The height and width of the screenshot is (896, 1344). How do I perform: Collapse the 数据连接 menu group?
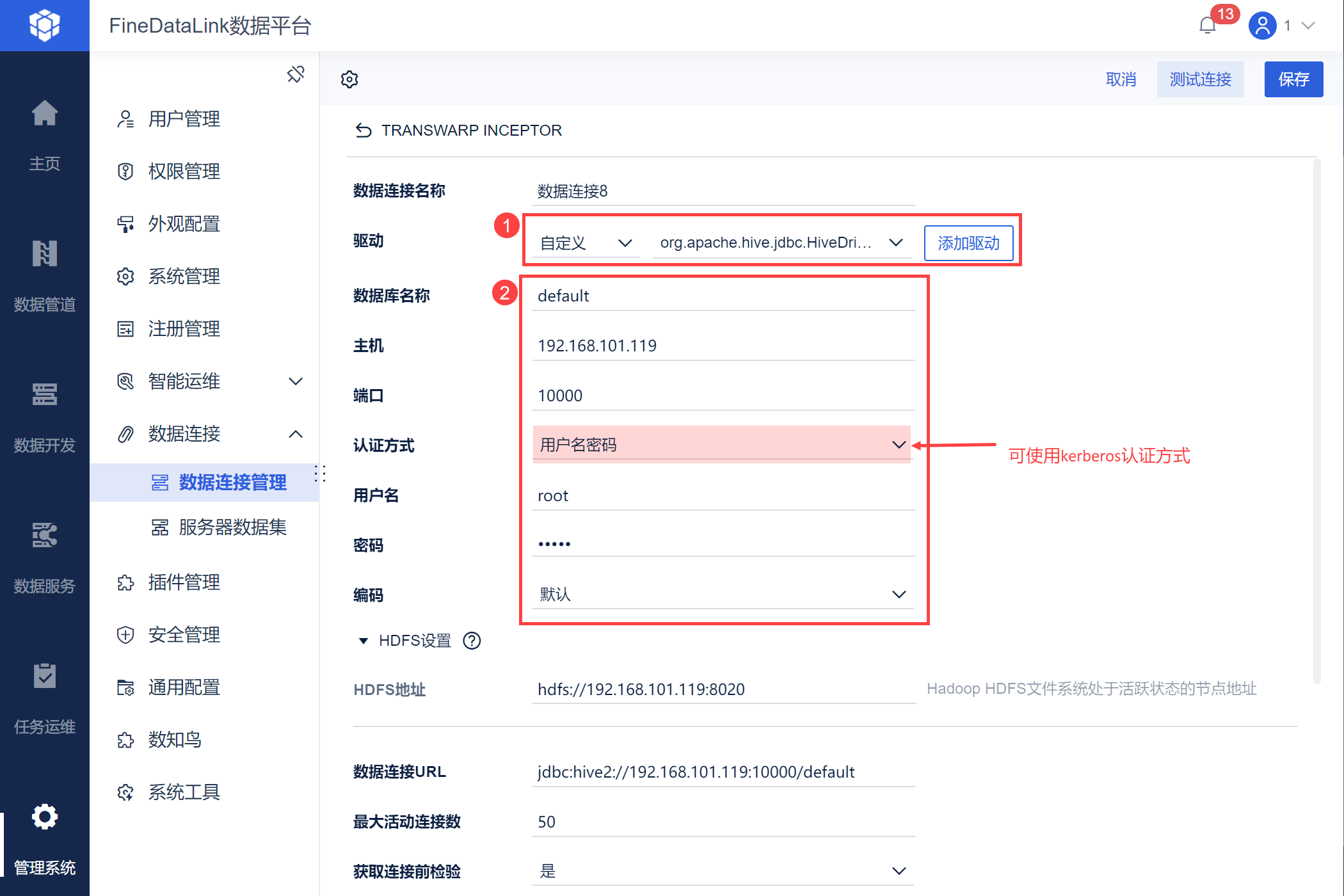(296, 434)
